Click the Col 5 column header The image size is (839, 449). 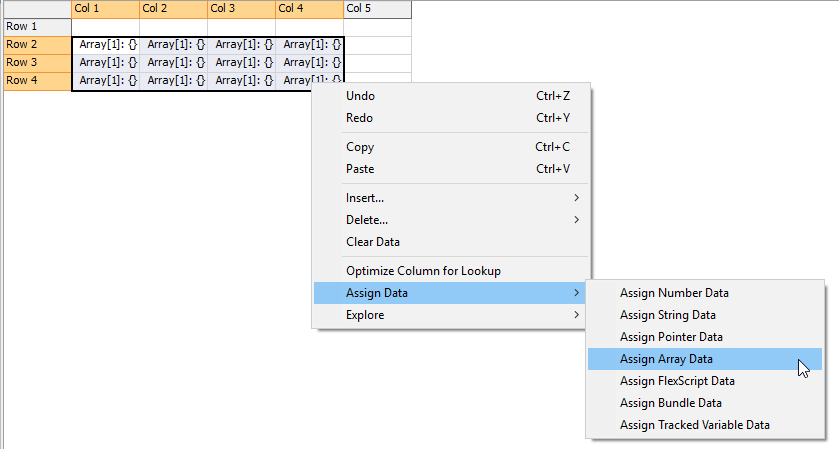pos(377,9)
